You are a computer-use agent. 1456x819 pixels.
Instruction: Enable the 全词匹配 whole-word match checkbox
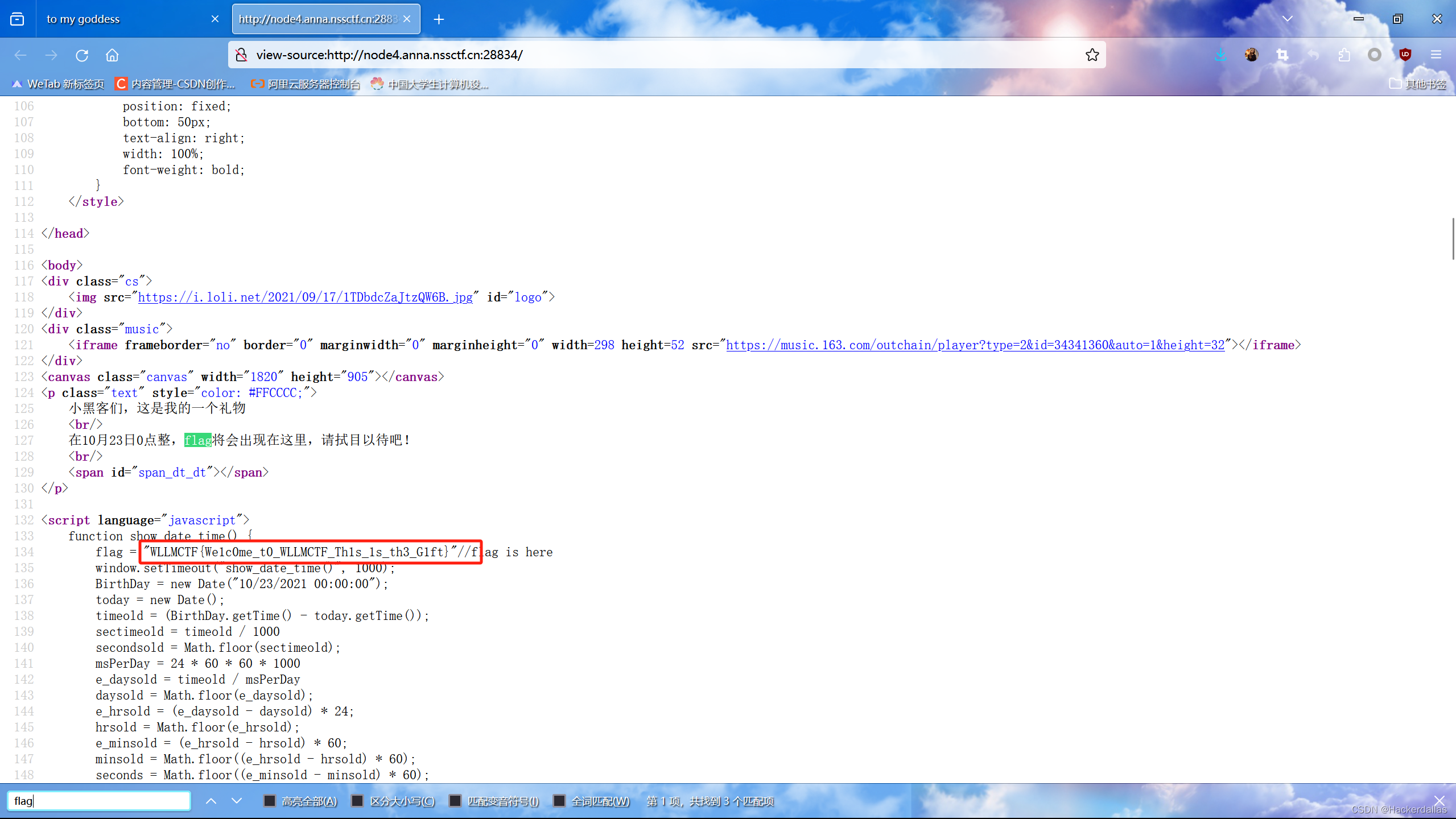[x=558, y=800]
